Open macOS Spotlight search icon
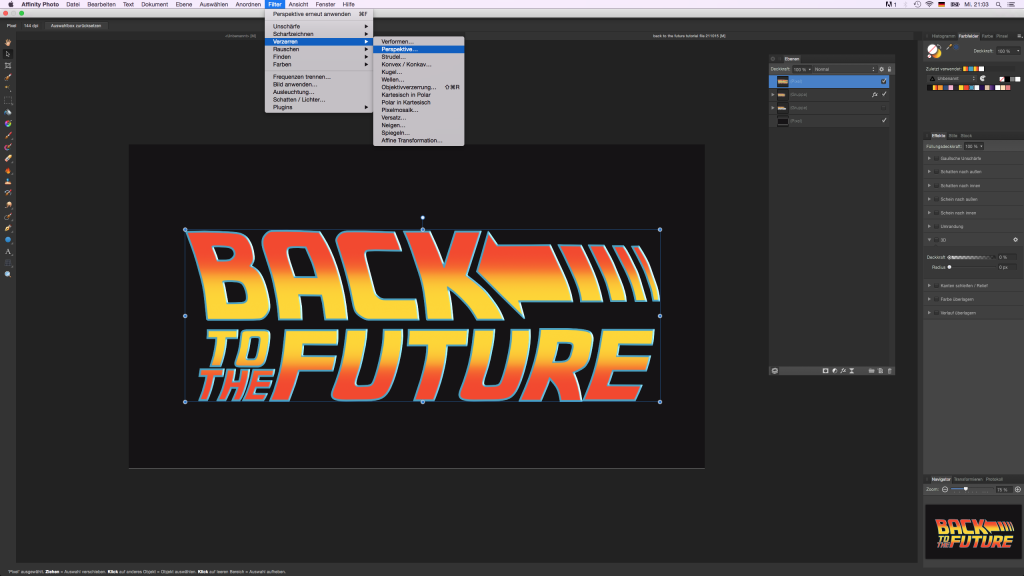This screenshot has width=1024, height=576. pos(998,5)
